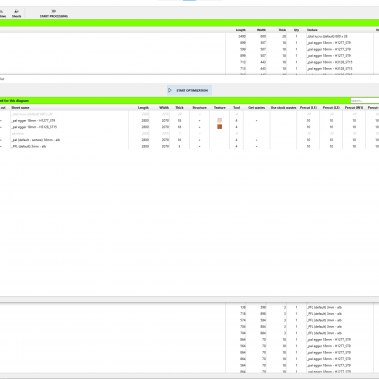Click the Get wastes column header

(x=256, y=108)
